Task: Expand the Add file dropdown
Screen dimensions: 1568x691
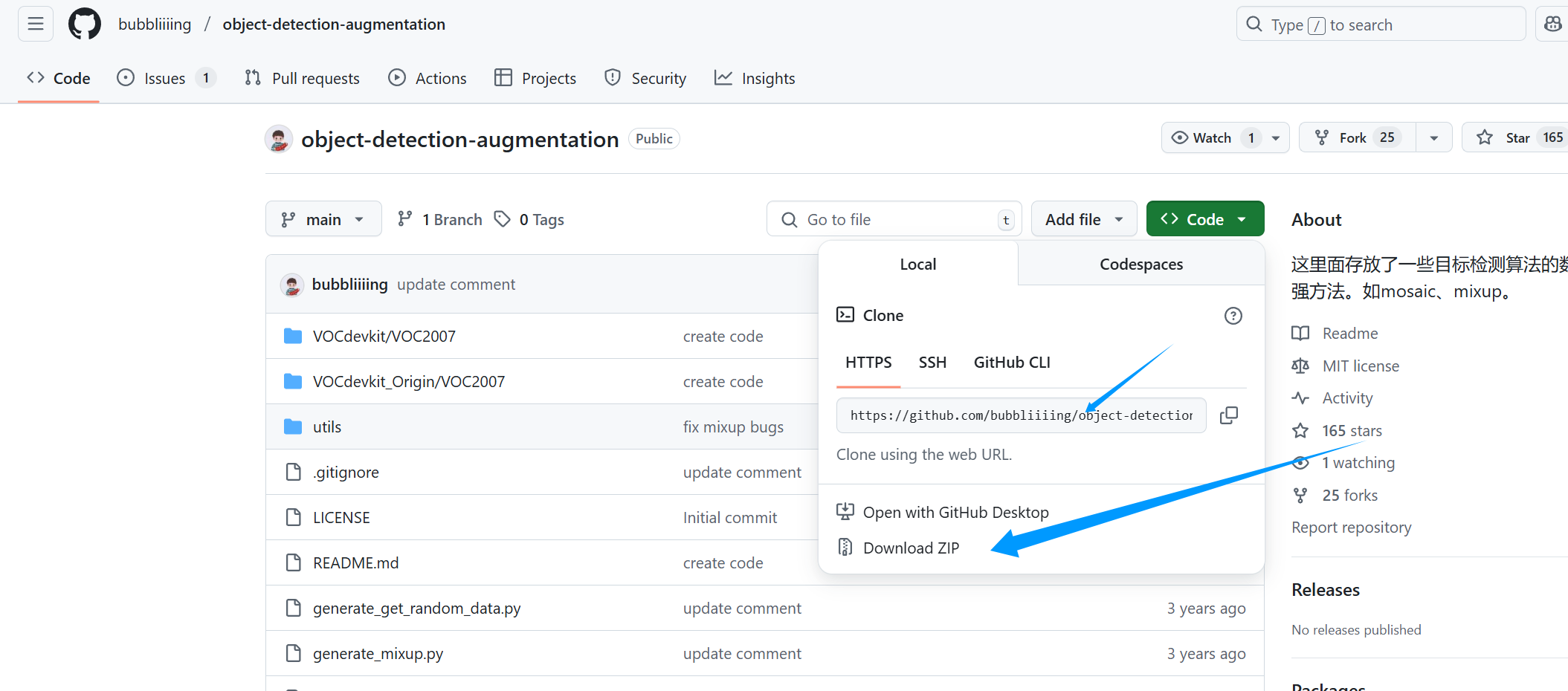Action: coord(1084,219)
